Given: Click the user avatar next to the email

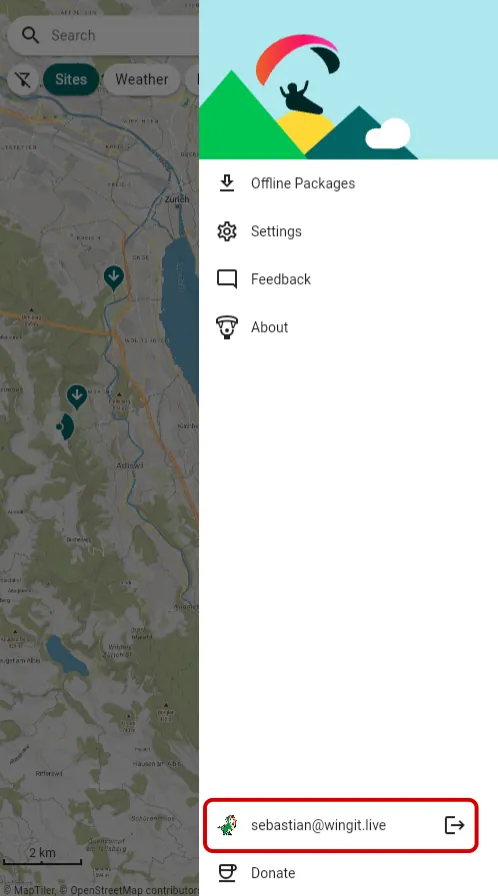Looking at the screenshot, I should tap(227, 825).
